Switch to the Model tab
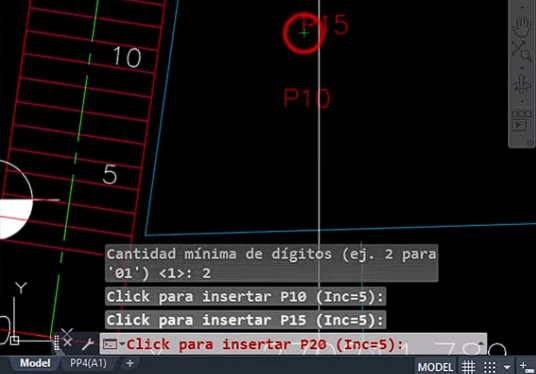The width and height of the screenshot is (536, 374). 35,363
